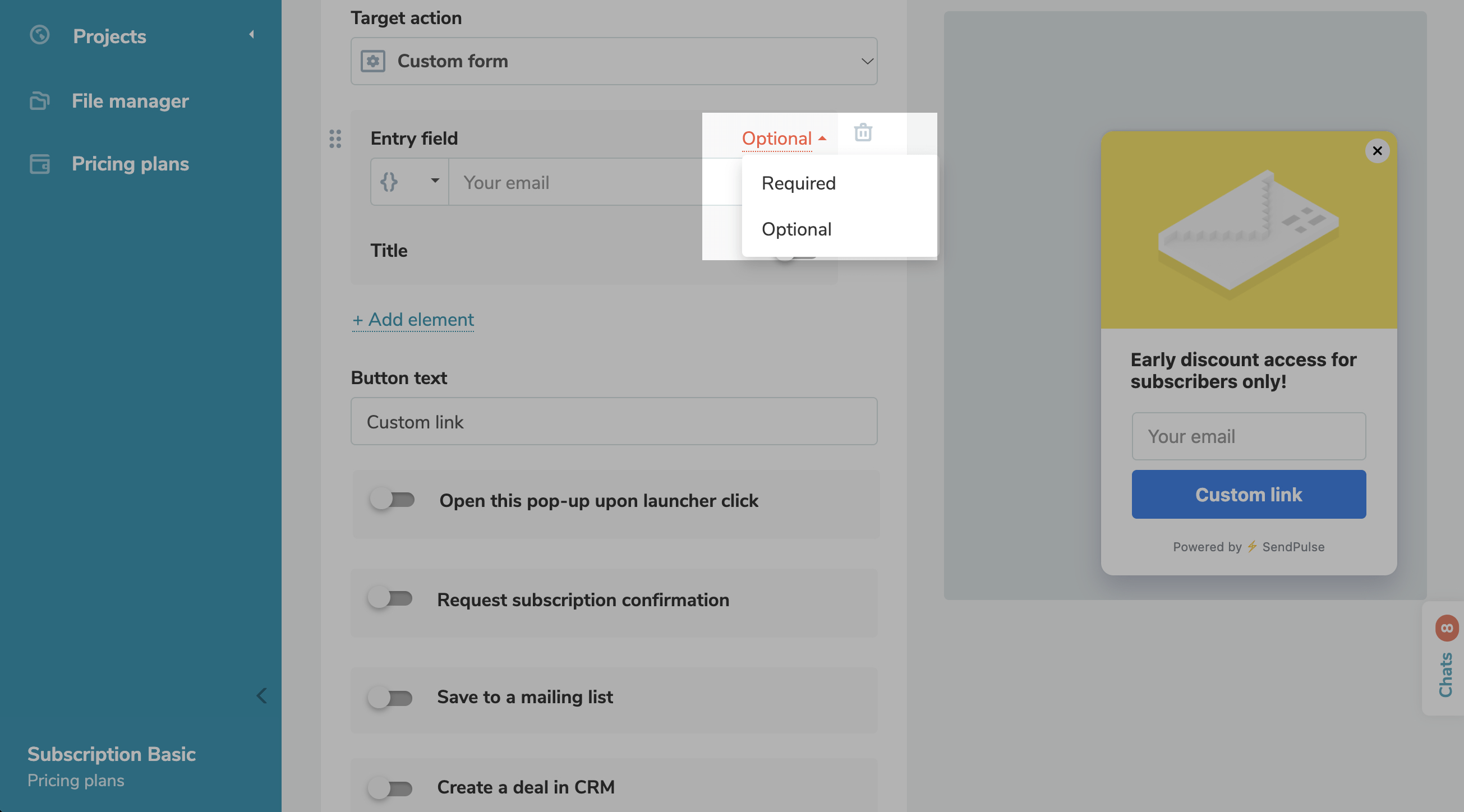Click the Custom form gear icon
The width and height of the screenshot is (1464, 812).
click(373, 61)
